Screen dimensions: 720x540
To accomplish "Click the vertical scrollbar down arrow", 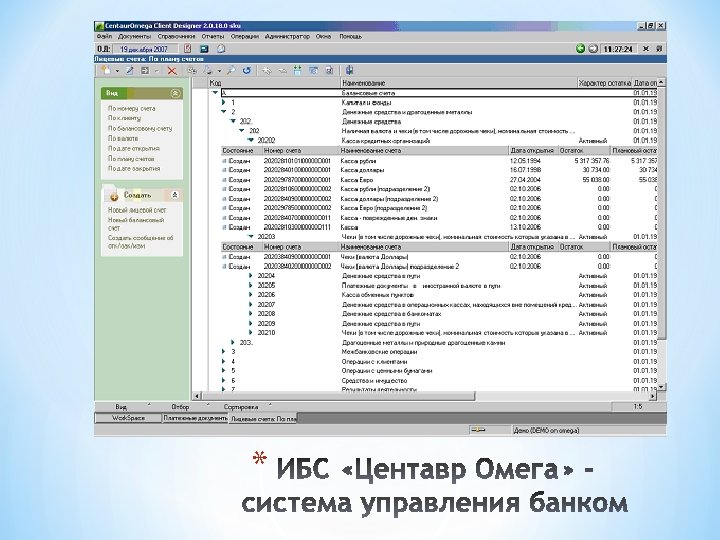I will tap(661, 387).
